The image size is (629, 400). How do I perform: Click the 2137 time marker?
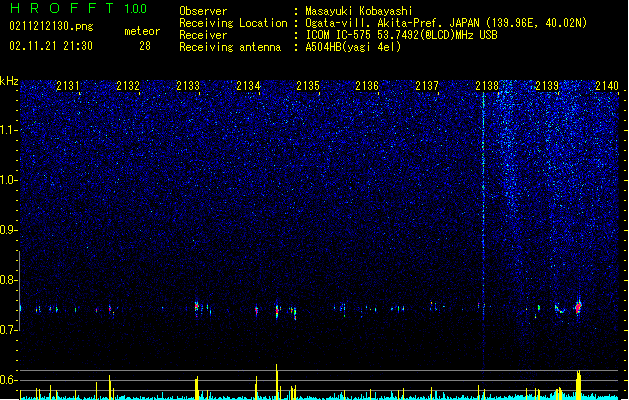click(427, 86)
